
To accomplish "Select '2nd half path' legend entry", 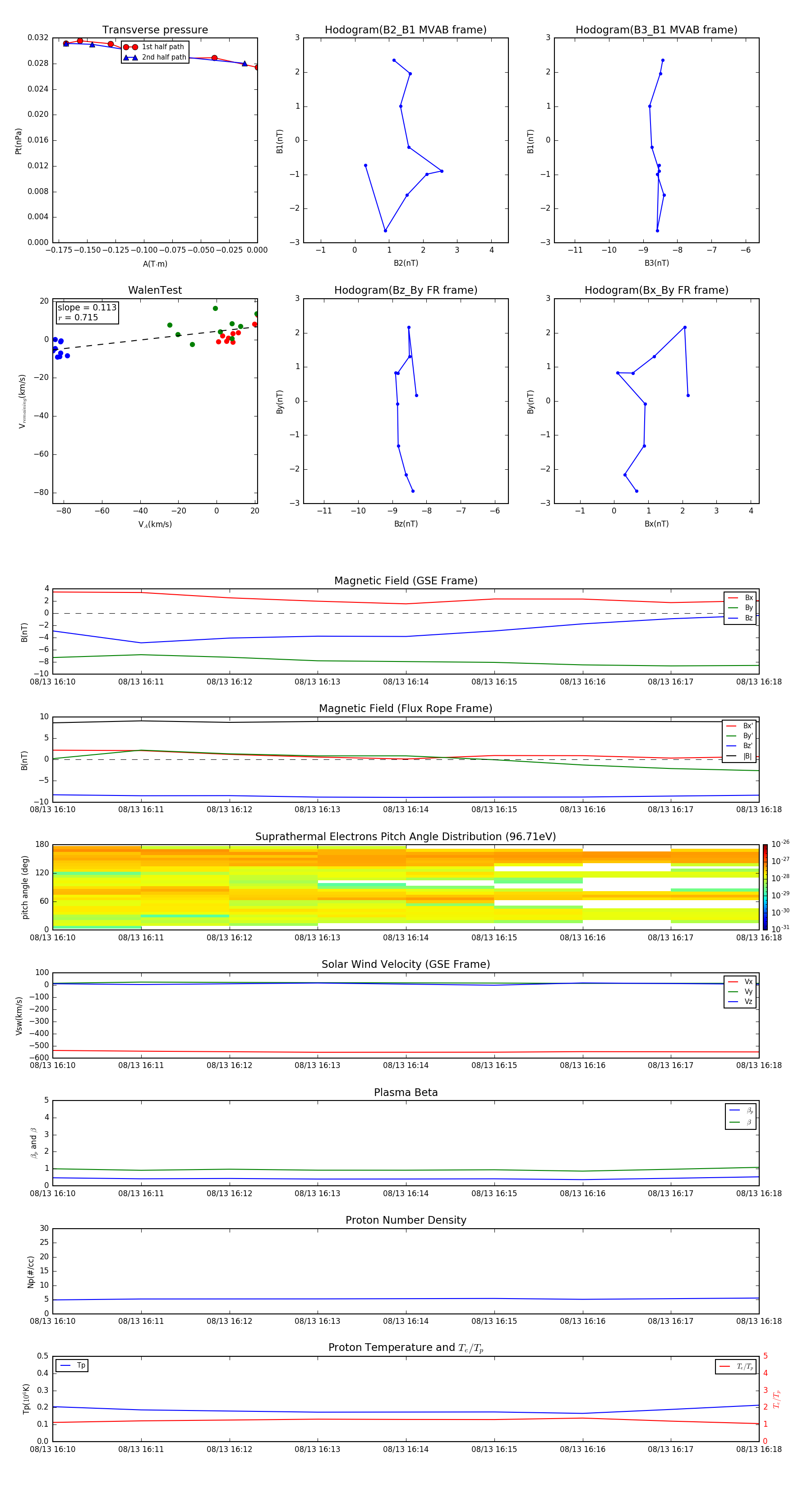I will click(154, 57).
